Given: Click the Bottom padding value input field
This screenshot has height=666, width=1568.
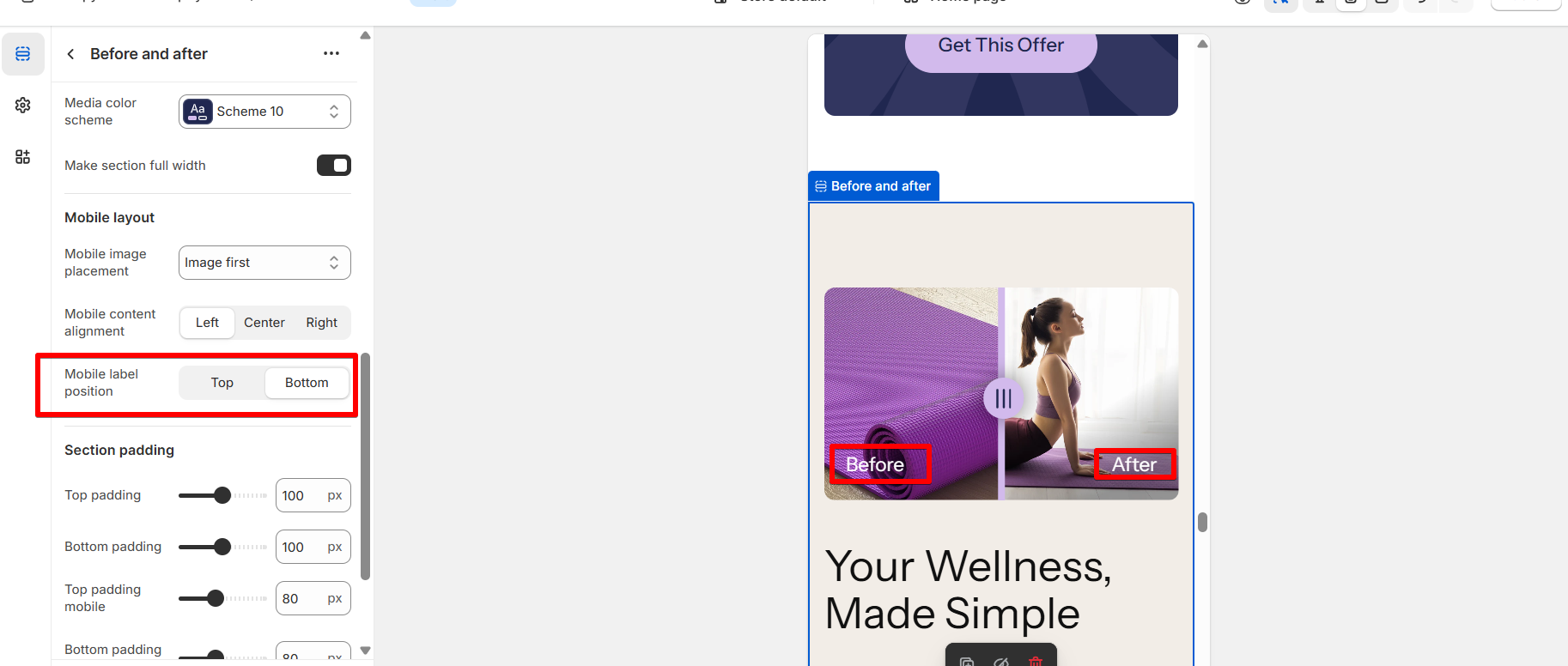Looking at the screenshot, I should point(313,547).
